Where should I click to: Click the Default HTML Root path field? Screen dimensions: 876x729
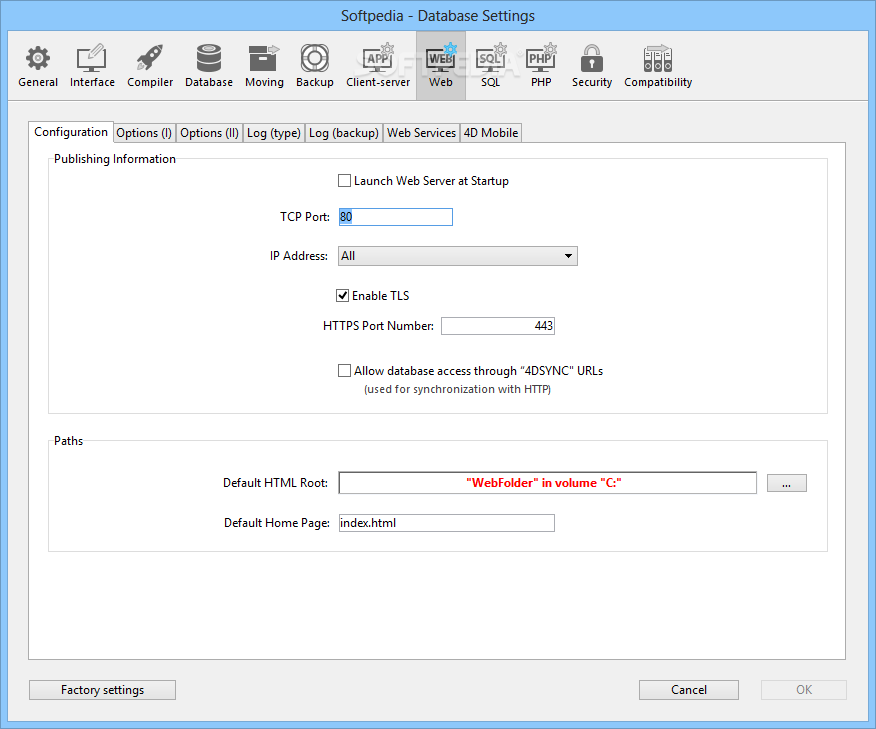click(x=548, y=483)
